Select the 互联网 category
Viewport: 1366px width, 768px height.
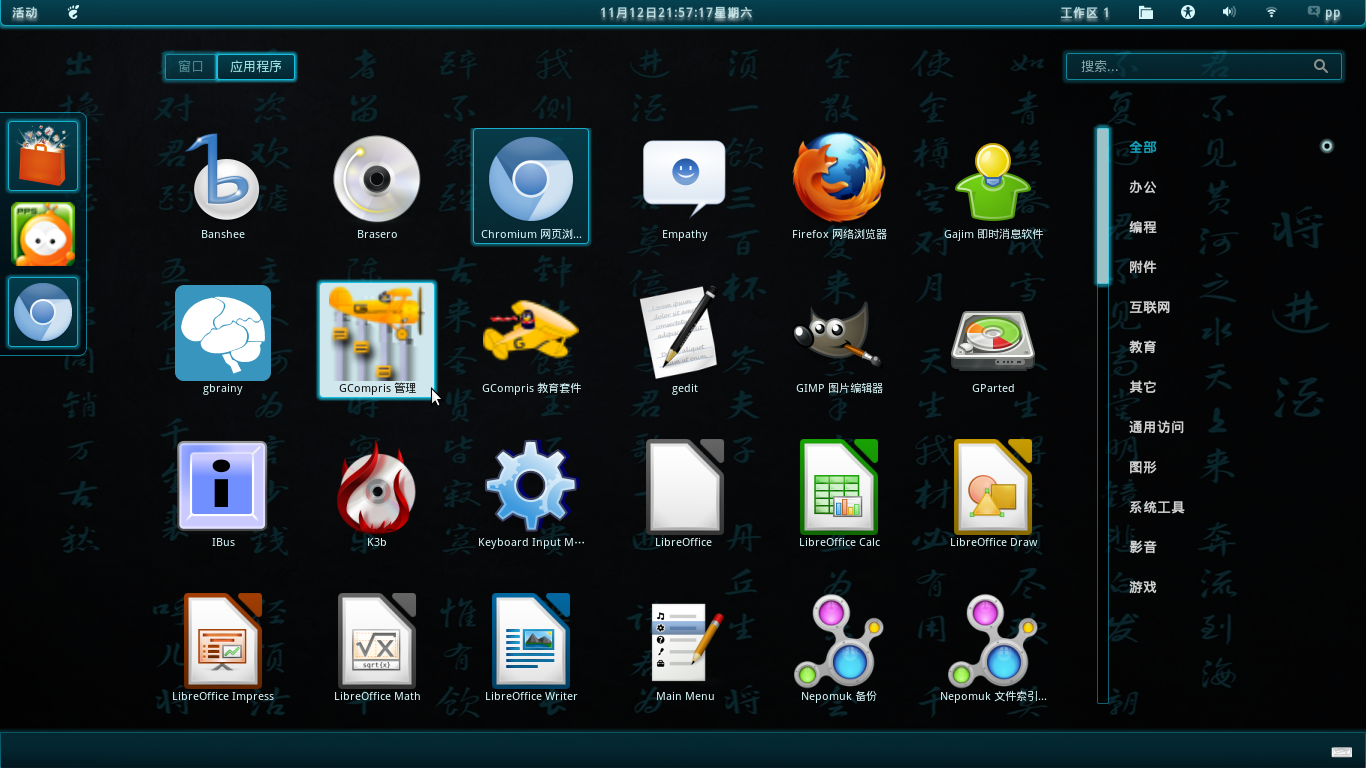click(1150, 307)
